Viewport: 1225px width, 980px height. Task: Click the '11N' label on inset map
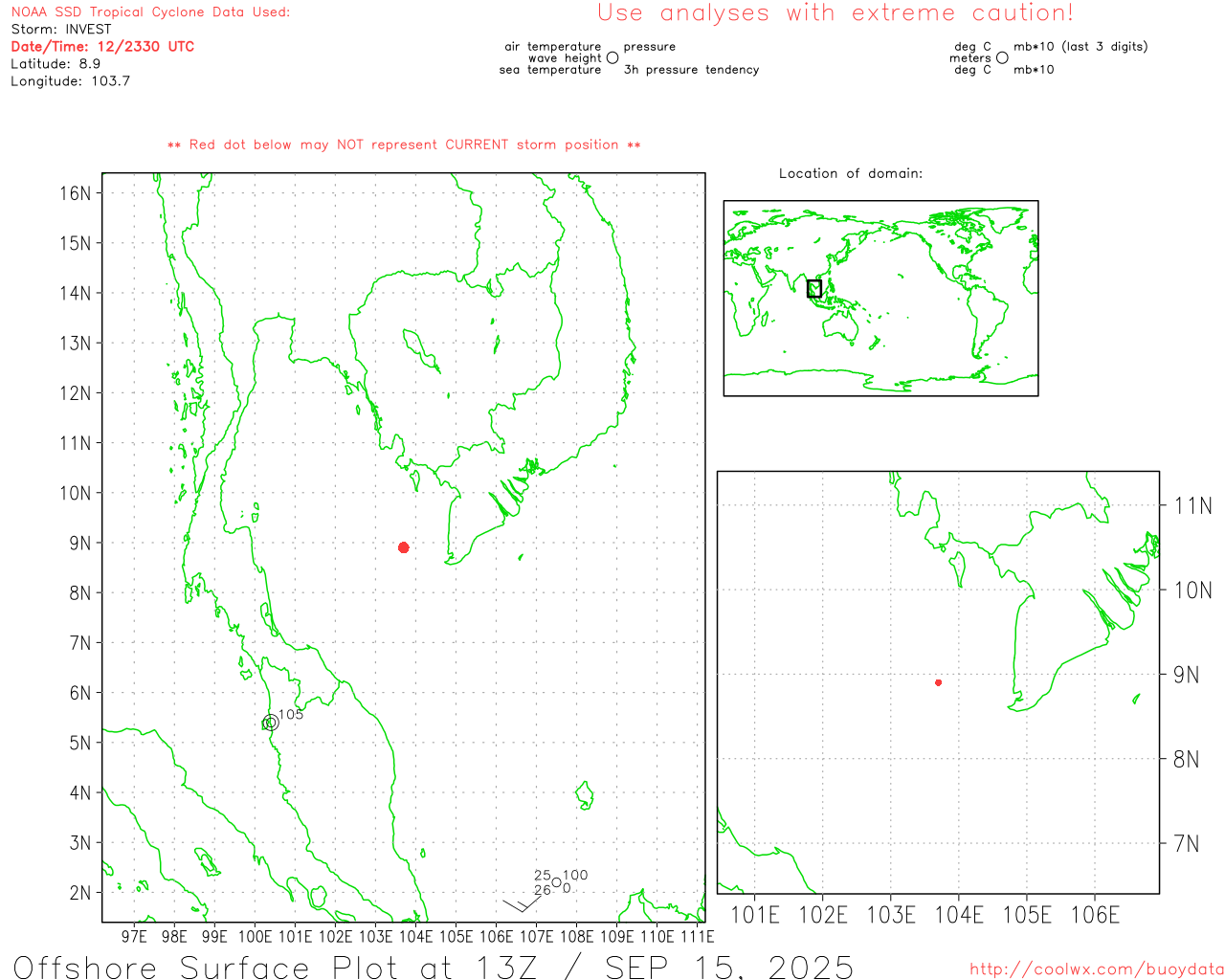coord(1192,506)
